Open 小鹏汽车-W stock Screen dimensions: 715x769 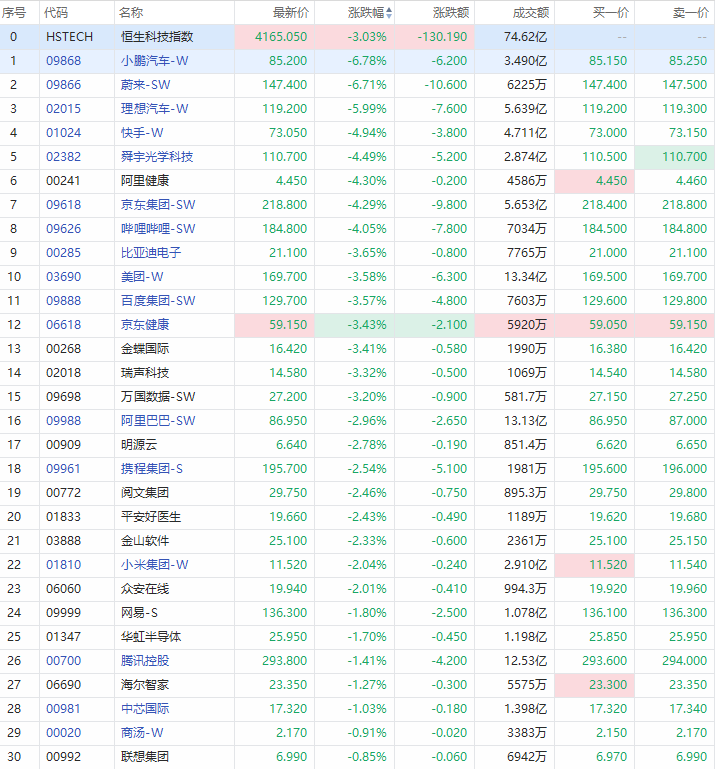click(x=154, y=61)
